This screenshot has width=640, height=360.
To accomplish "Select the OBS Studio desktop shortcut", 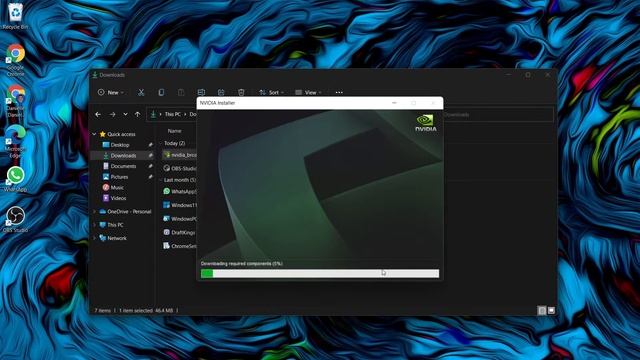I will coord(16,220).
